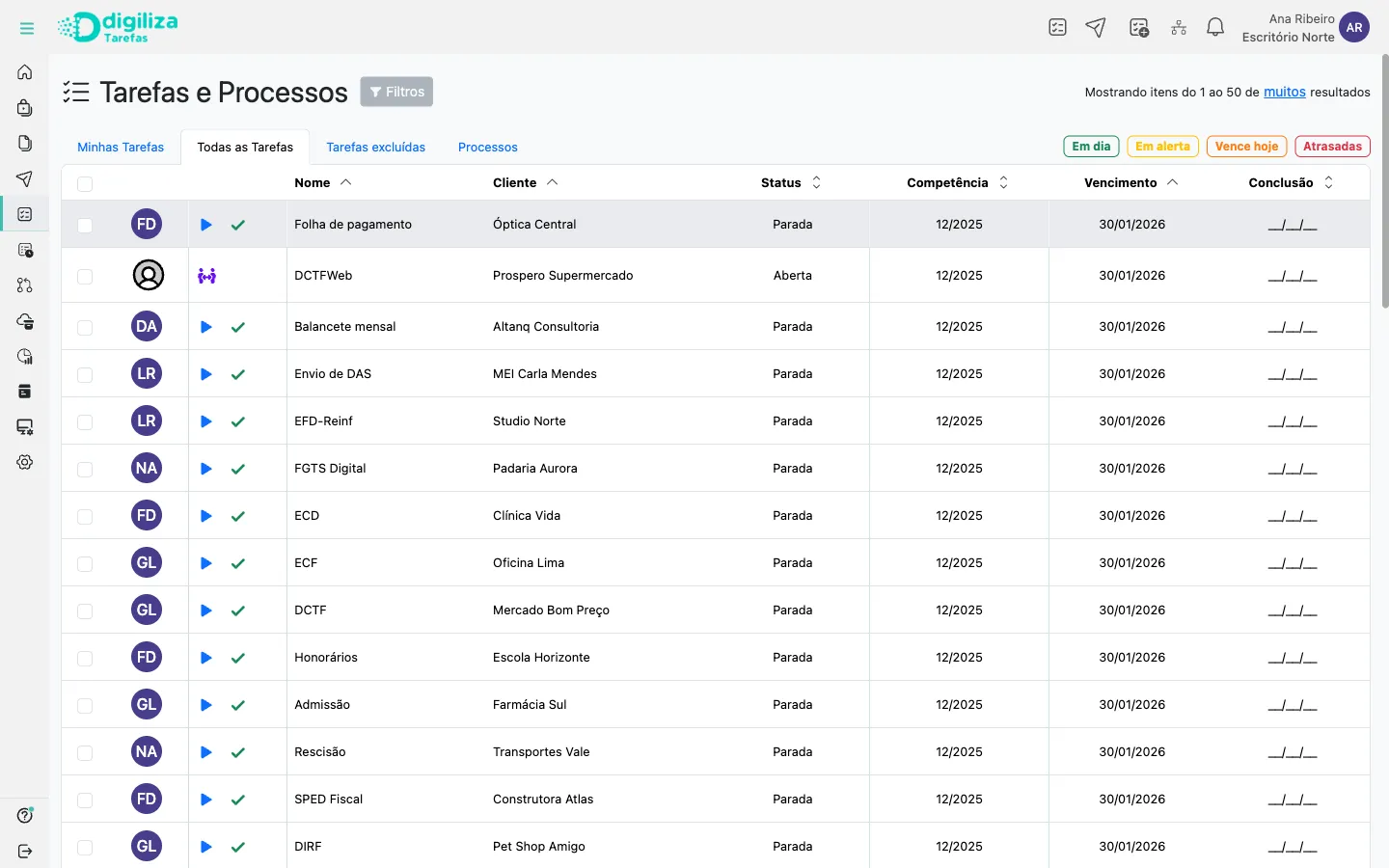Click the muitos results link
This screenshot has height=868, width=1389.
pos(1285,93)
